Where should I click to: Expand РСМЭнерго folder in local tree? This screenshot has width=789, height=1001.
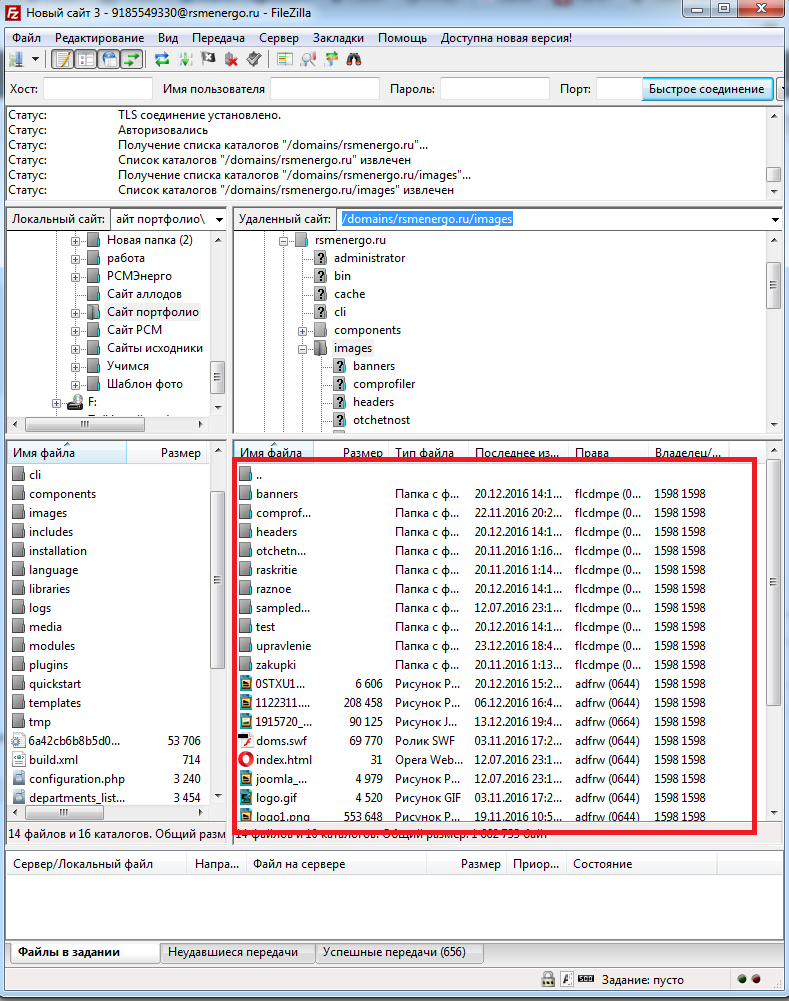[75, 276]
